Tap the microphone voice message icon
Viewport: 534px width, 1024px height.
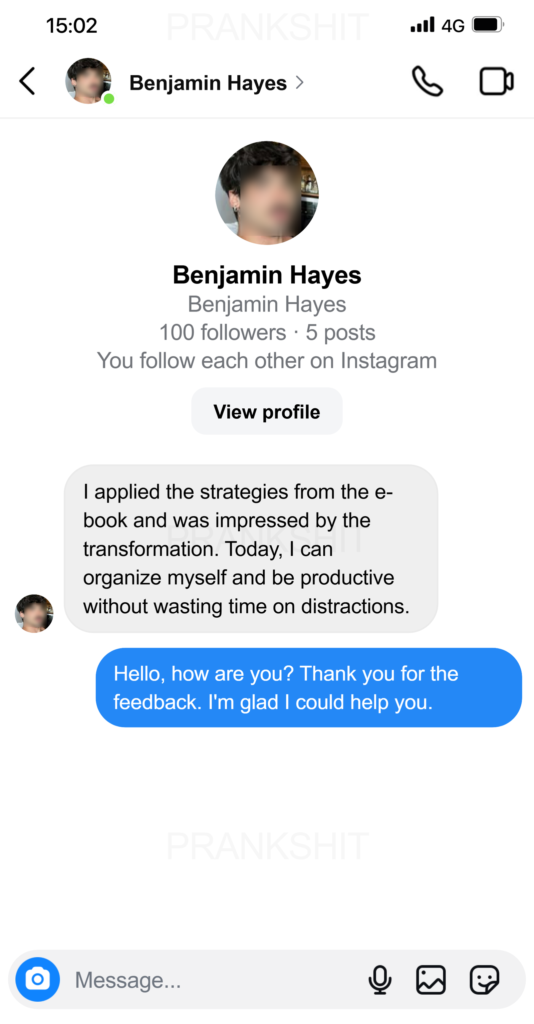pos(379,980)
